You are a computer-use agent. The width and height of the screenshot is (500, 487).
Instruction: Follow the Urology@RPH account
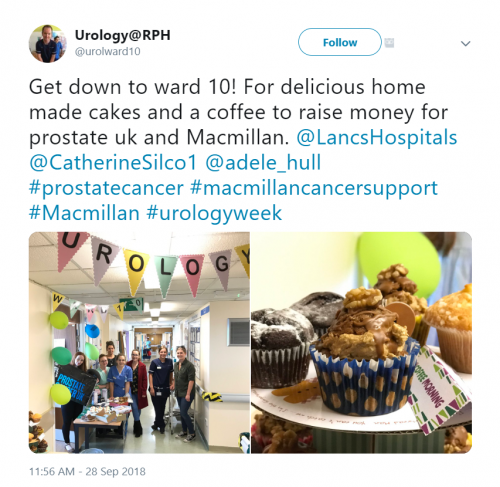[x=340, y=42]
